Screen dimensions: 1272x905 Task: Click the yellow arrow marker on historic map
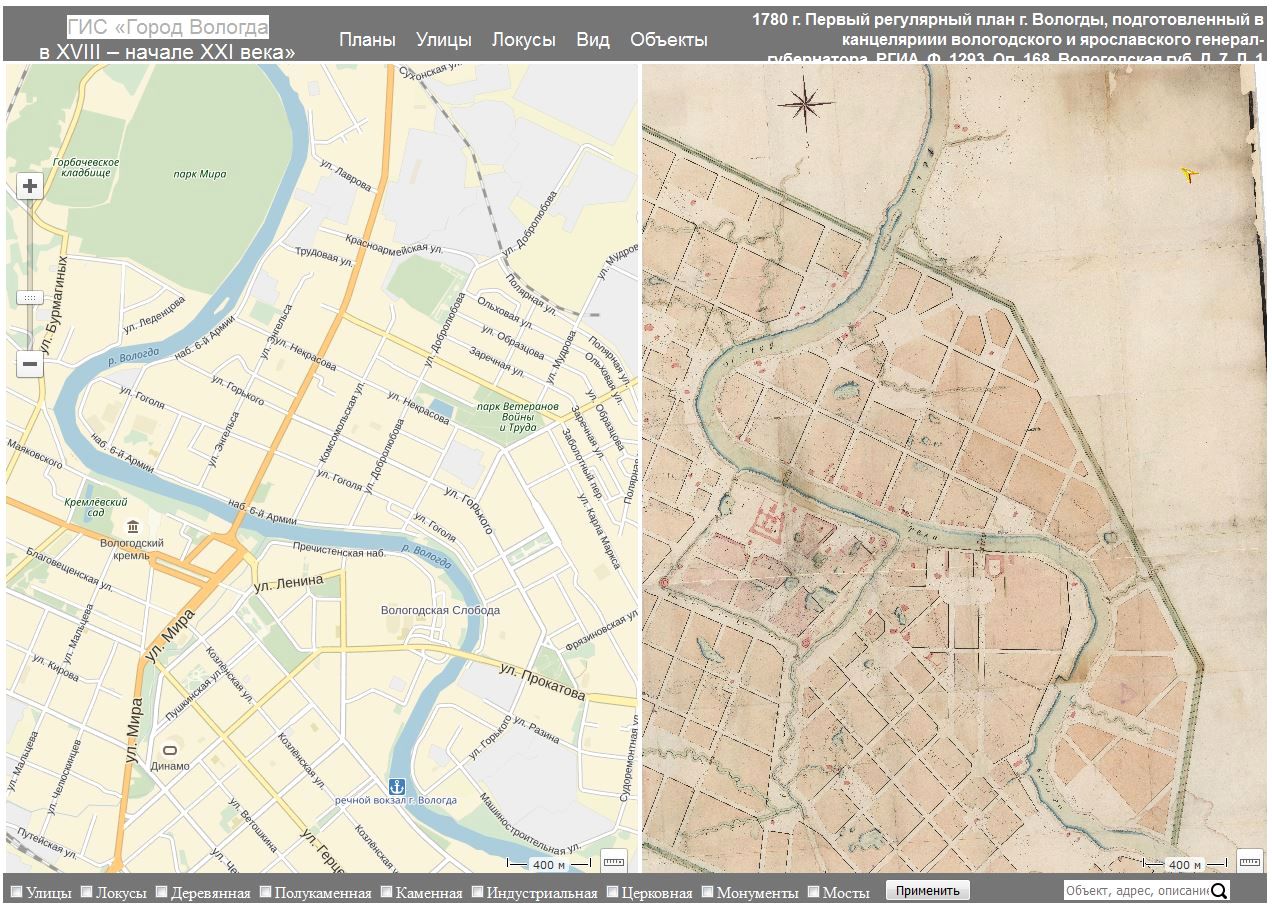[x=1188, y=175]
